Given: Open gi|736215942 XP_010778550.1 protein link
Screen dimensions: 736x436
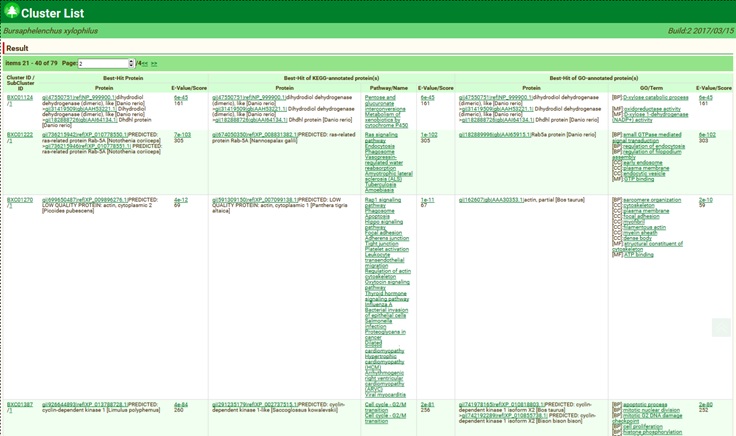Looking at the screenshot, I should click(x=84, y=135).
